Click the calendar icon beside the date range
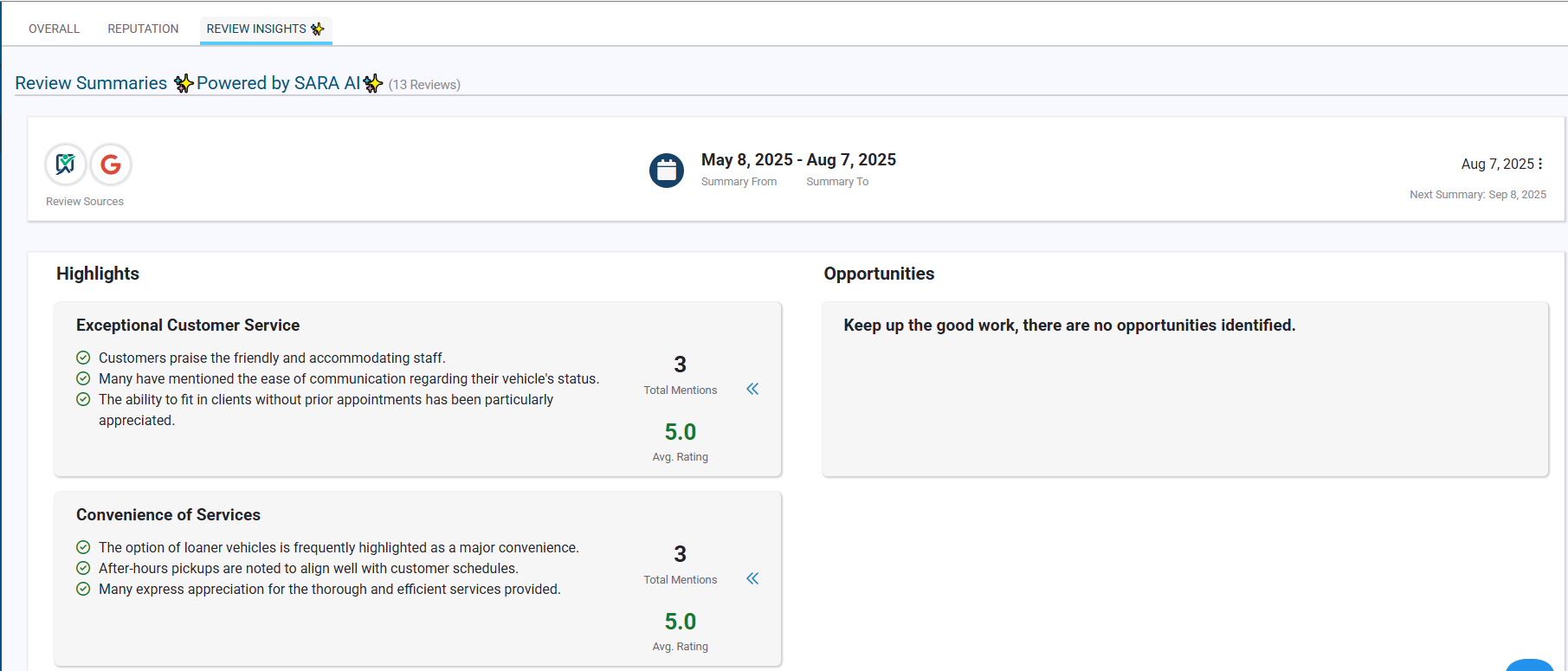 [x=666, y=171]
